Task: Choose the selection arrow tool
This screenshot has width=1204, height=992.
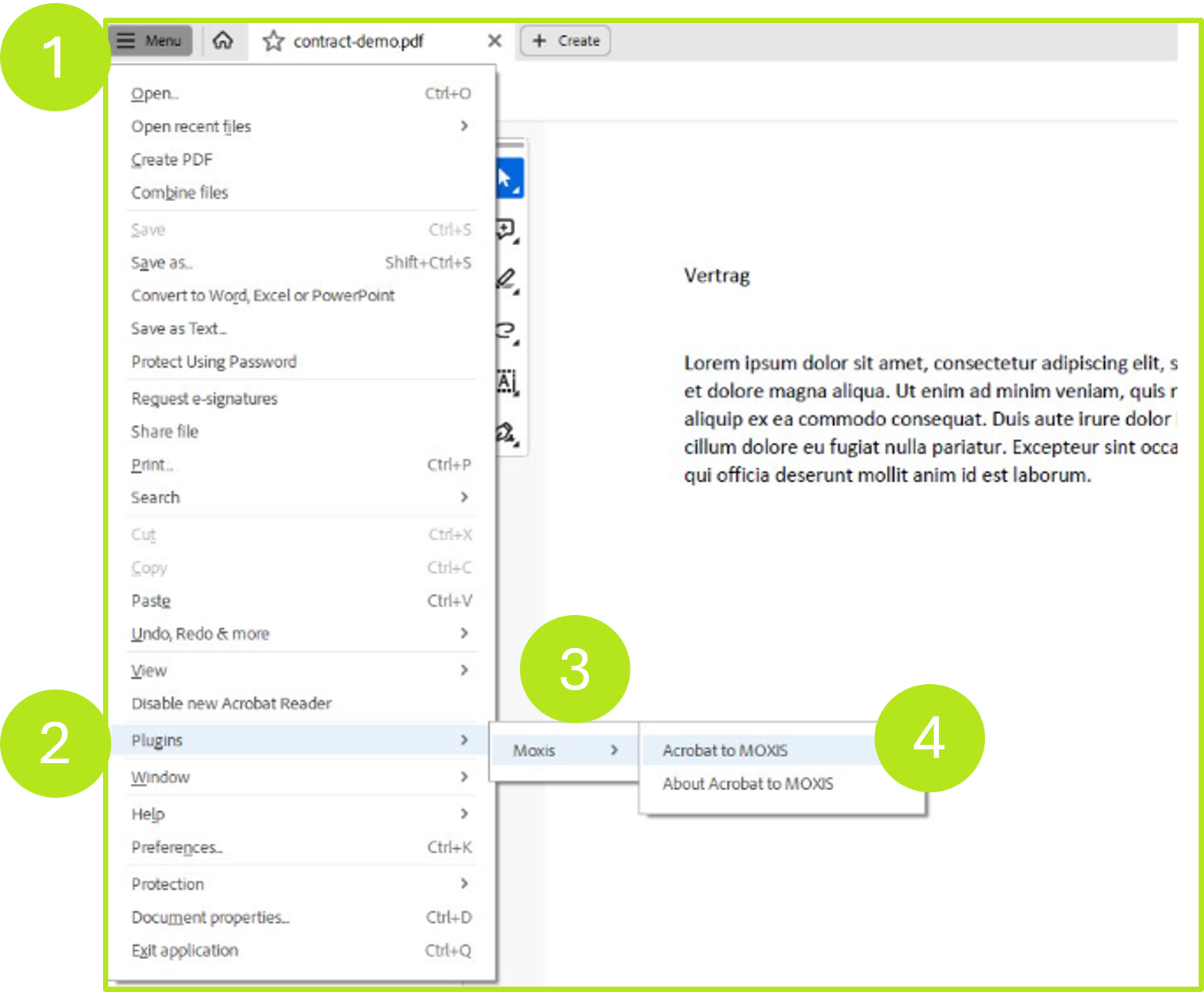Action: click(508, 178)
